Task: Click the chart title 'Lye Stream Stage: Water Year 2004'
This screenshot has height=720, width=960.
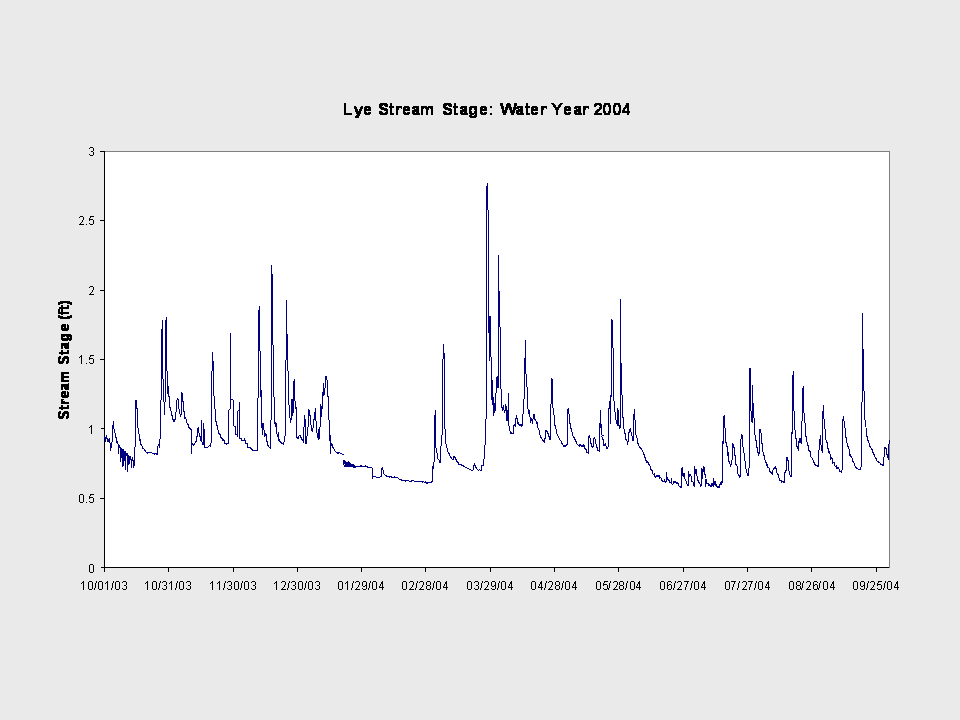Action: point(486,110)
